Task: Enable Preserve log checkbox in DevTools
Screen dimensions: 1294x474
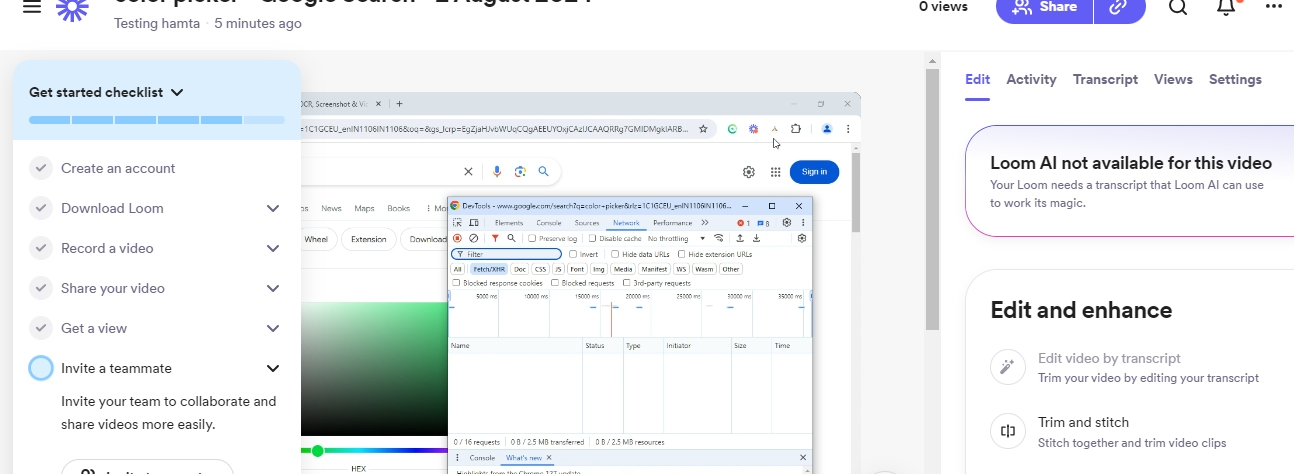Action: pyautogui.click(x=533, y=239)
